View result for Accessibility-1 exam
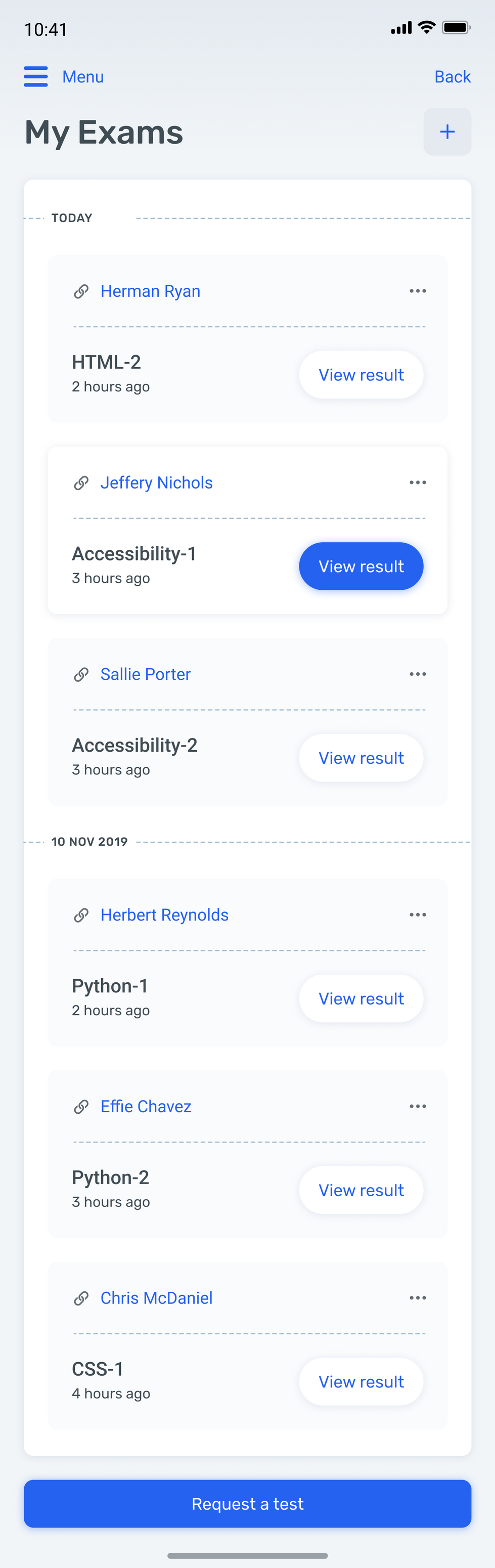This screenshot has height=1568, width=495. tap(361, 566)
